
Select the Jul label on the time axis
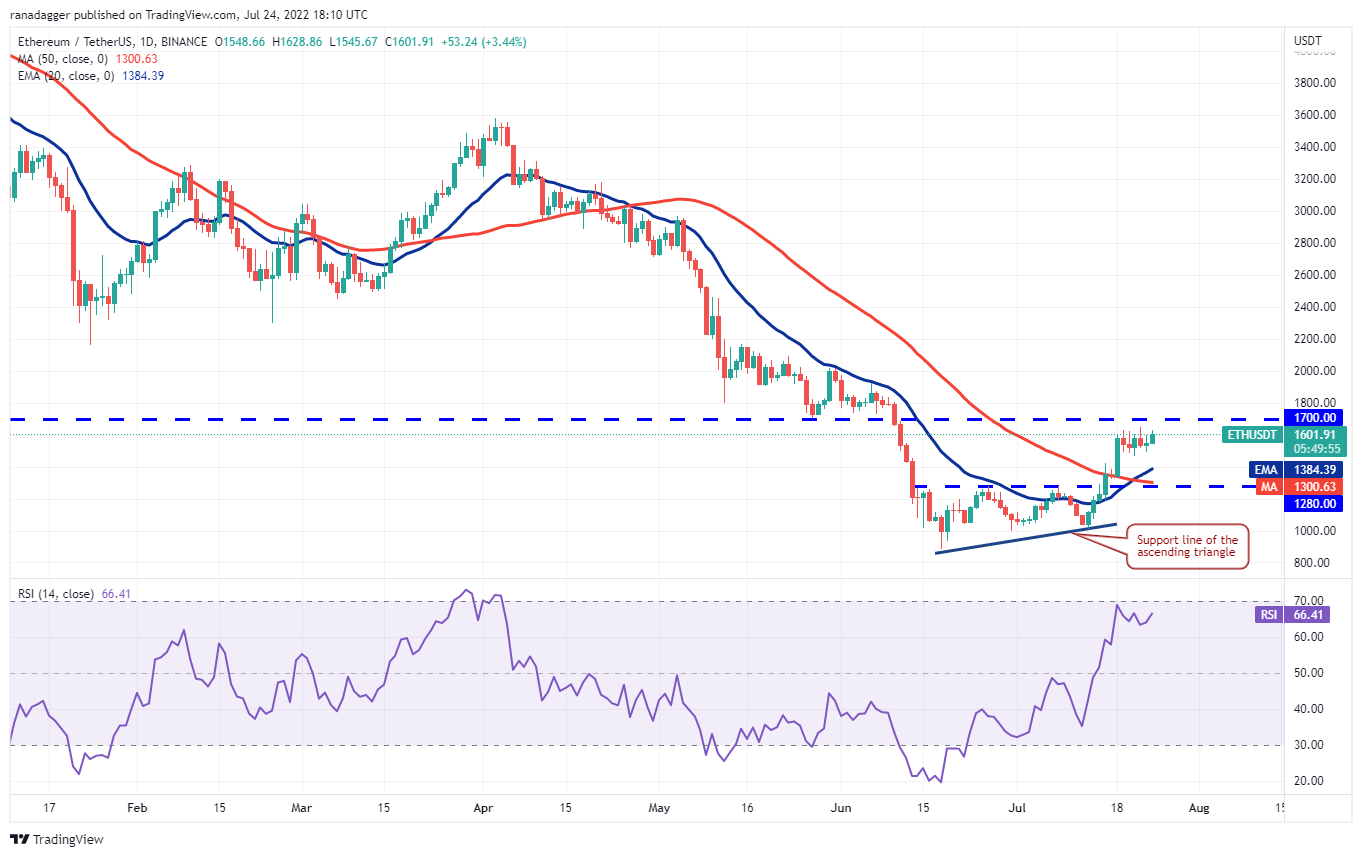(x=1016, y=807)
